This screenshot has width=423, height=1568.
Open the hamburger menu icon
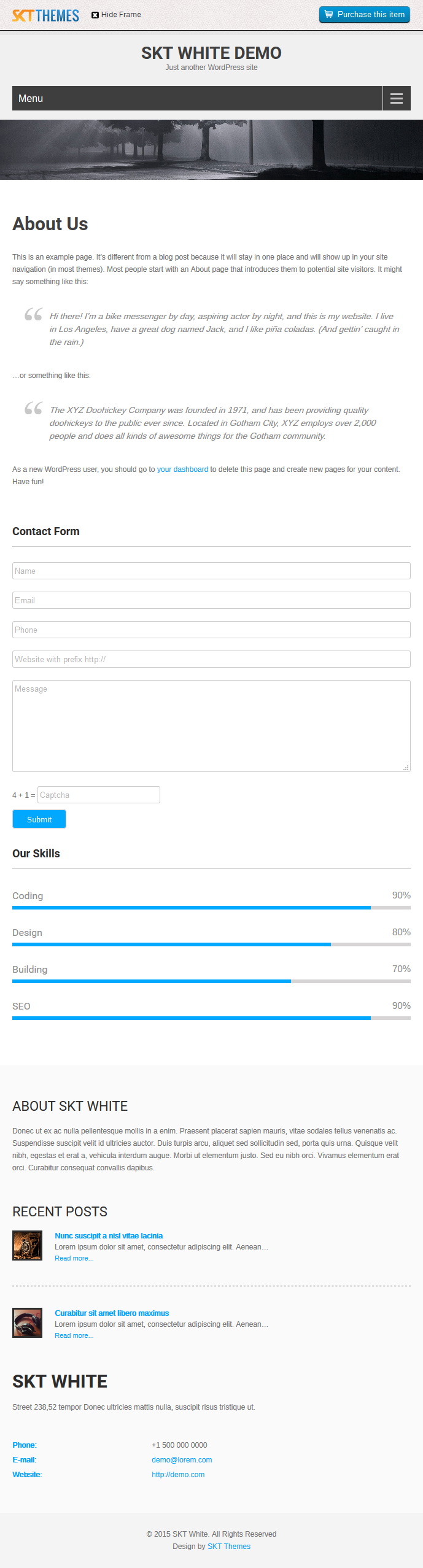coord(397,98)
